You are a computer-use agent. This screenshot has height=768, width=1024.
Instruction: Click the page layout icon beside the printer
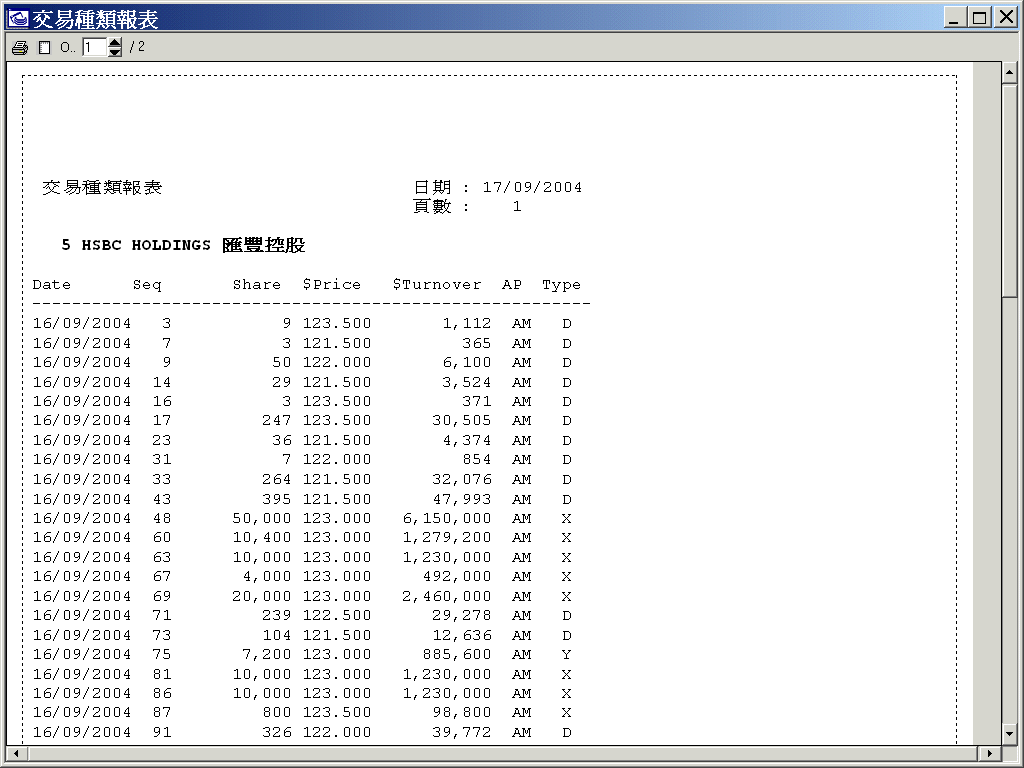click(44, 47)
